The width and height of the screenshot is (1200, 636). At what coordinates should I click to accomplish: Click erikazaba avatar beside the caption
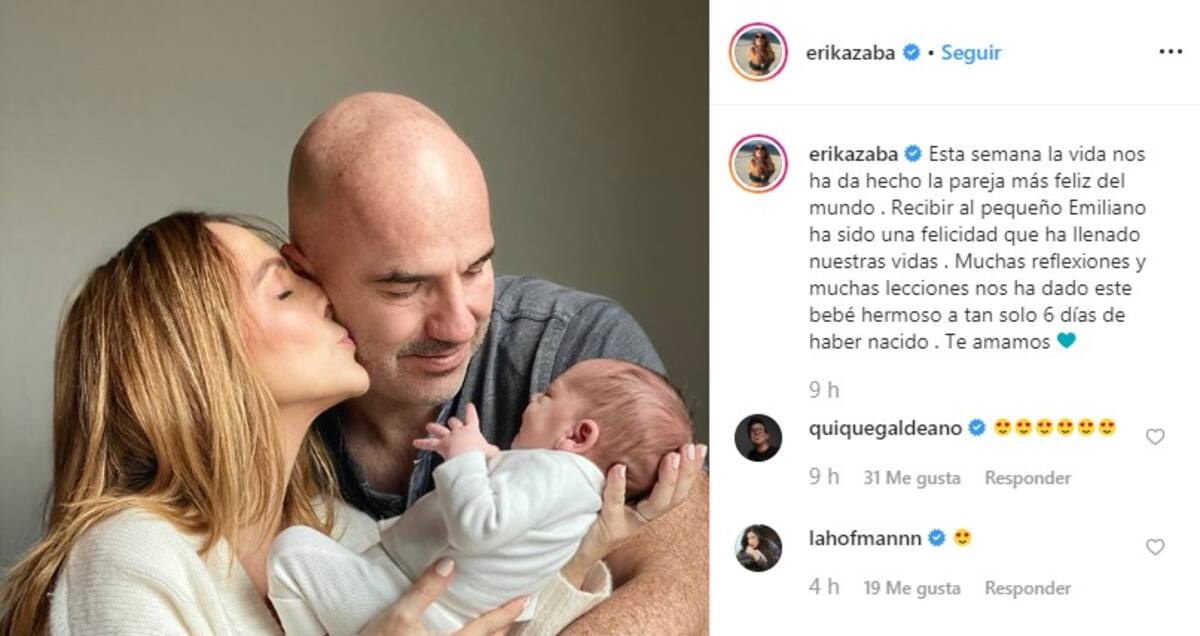pos(759,163)
